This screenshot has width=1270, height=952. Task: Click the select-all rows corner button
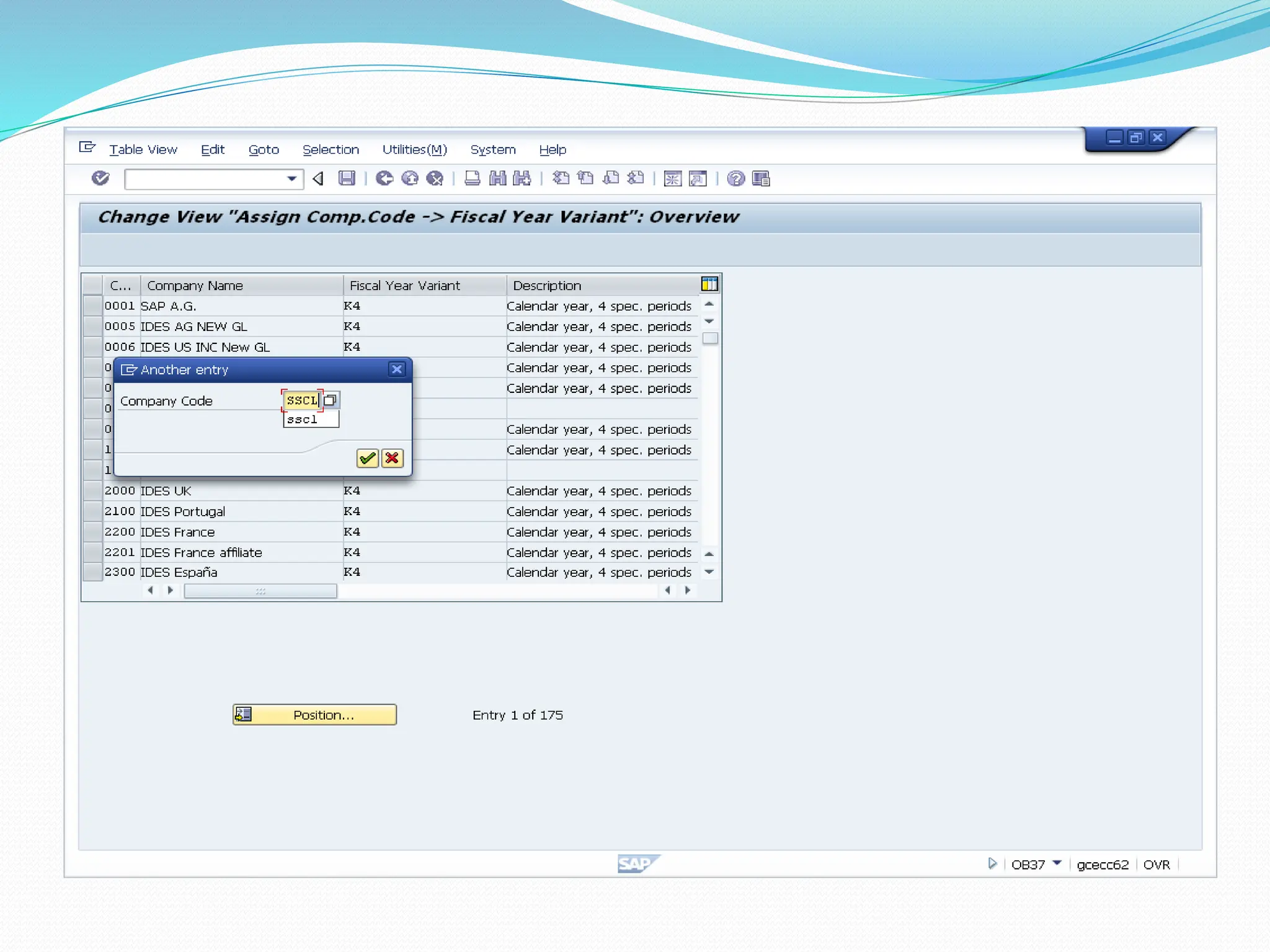click(x=92, y=285)
